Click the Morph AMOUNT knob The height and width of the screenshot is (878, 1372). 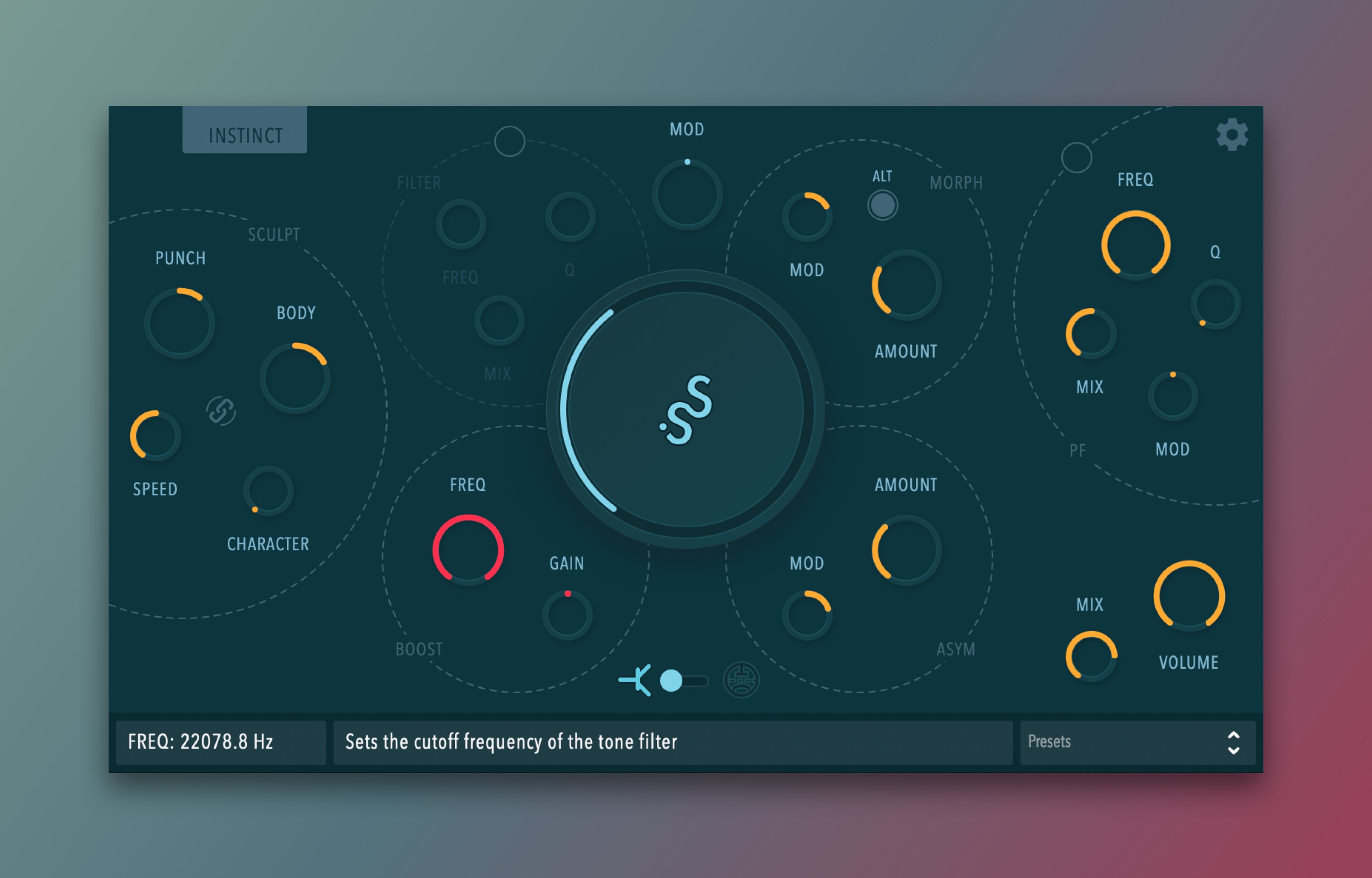[906, 285]
